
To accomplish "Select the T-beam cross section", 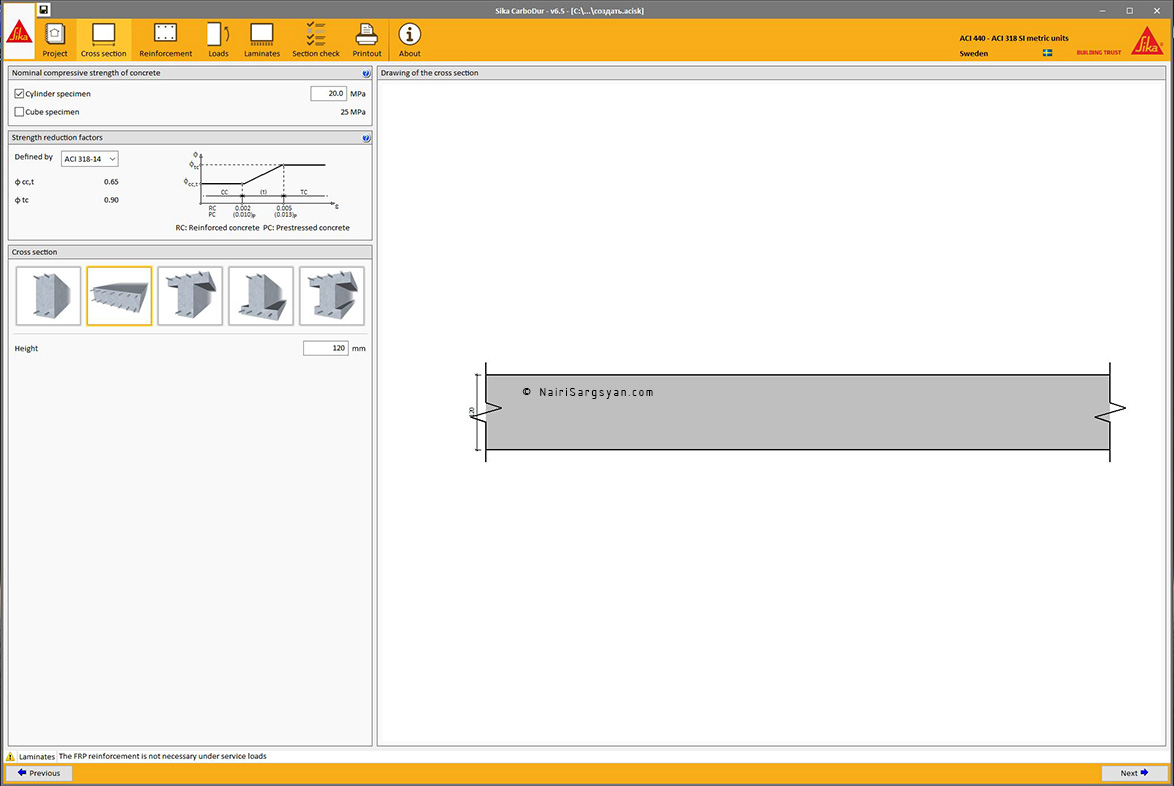I will [x=190, y=296].
